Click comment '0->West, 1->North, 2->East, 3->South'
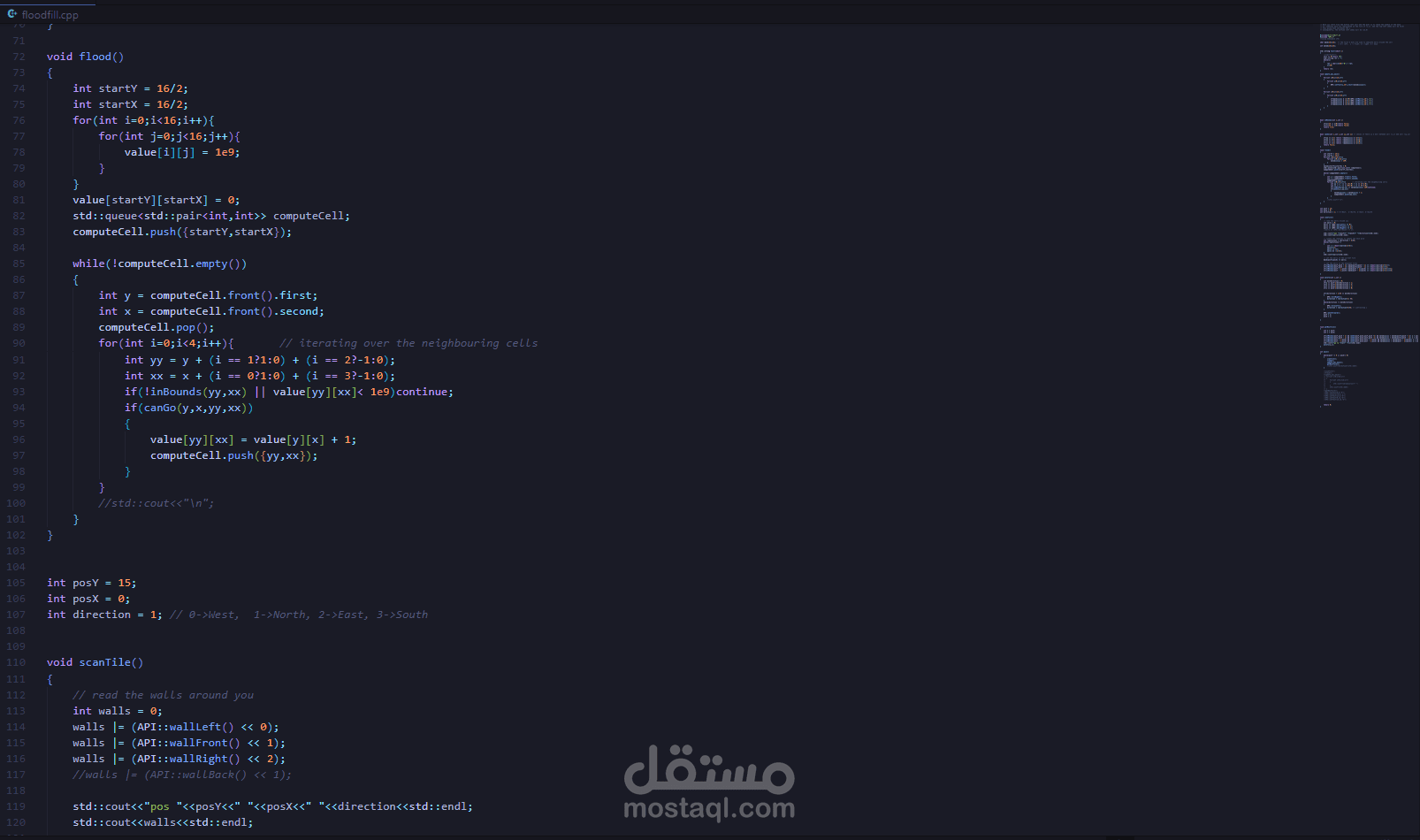The height and width of the screenshot is (840, 1420). [x=299, y=615]
